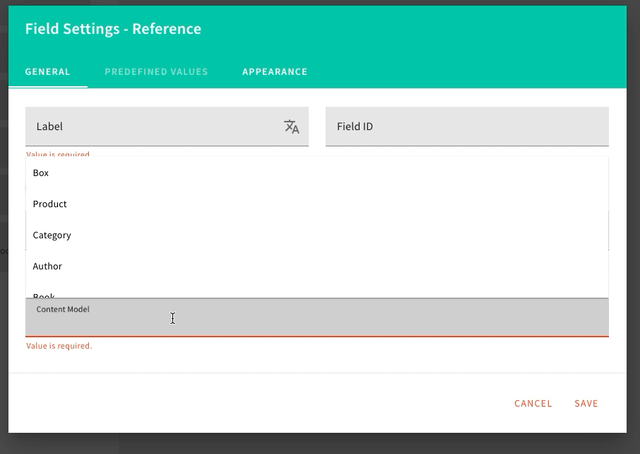Choose Category in the content model list
640x454 pixels.
pyautogui.click(x=317, y=235)
